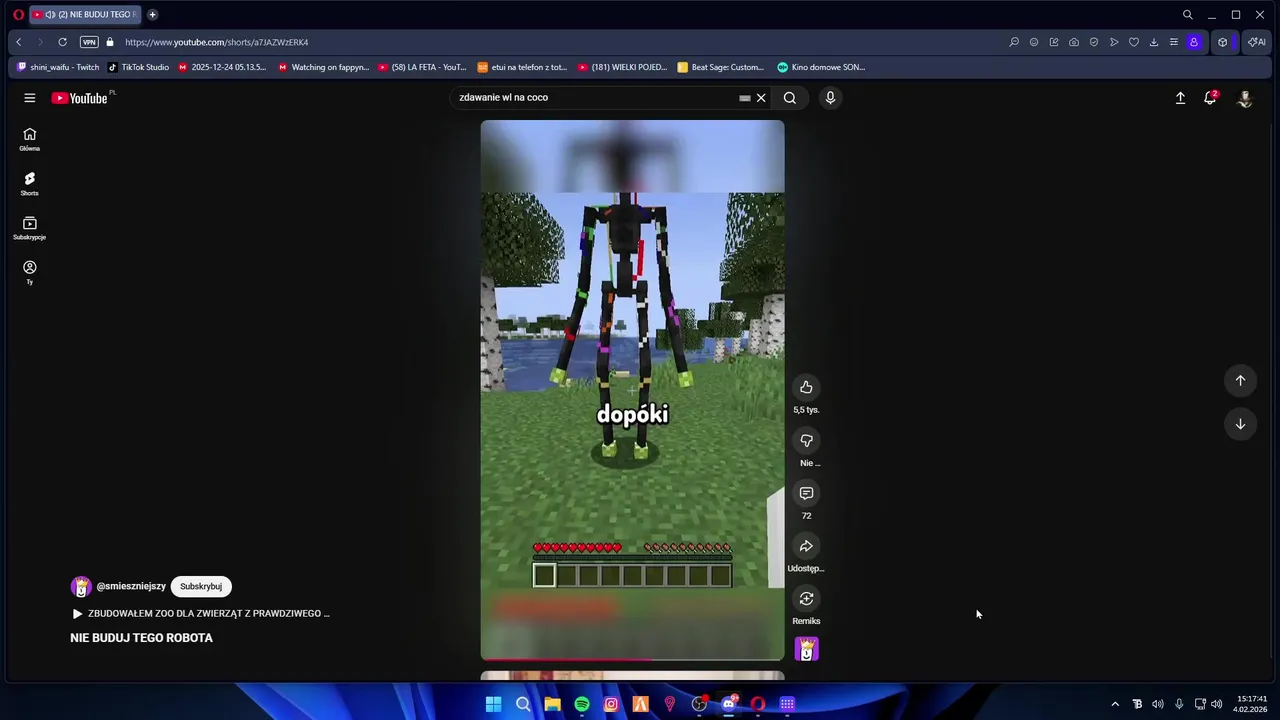Toggle the VPN badge in address bar
Viewport: 1280px width, 720px height.
click(x=89, y=42)
